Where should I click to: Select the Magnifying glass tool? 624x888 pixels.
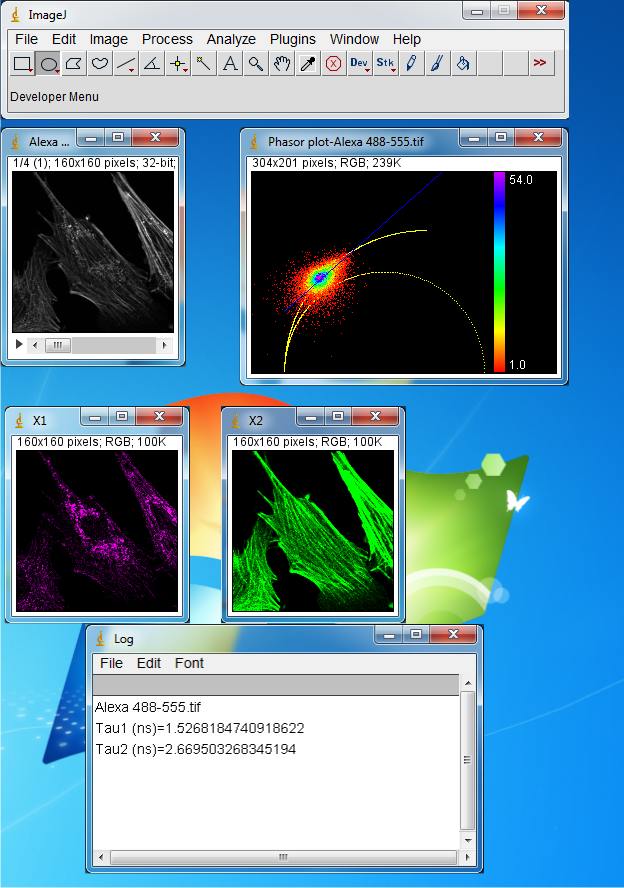point(256,63)
